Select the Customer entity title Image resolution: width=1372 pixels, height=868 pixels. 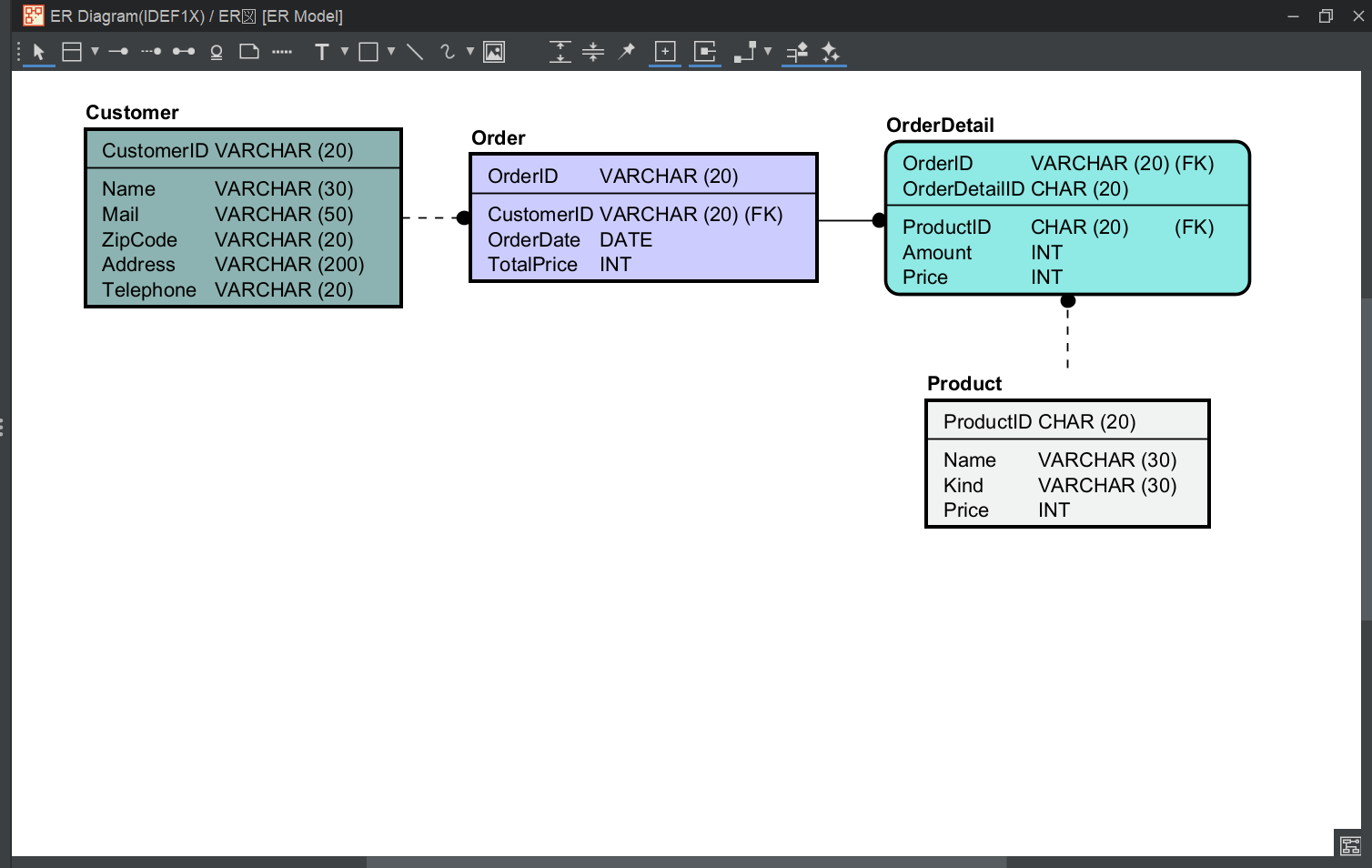point(132,113)
